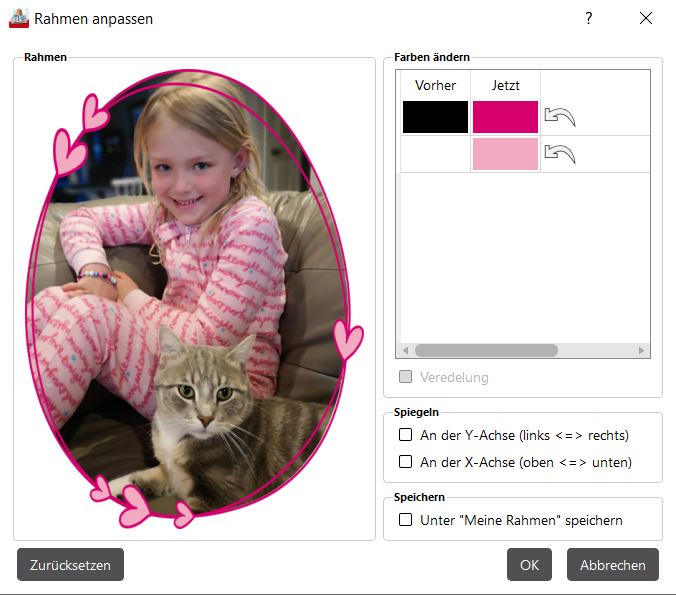Image resolution: width=676 pixels, height=595 pixels.
Task: Select the magenta Jetzt color swatch
Action: point(505,117)
